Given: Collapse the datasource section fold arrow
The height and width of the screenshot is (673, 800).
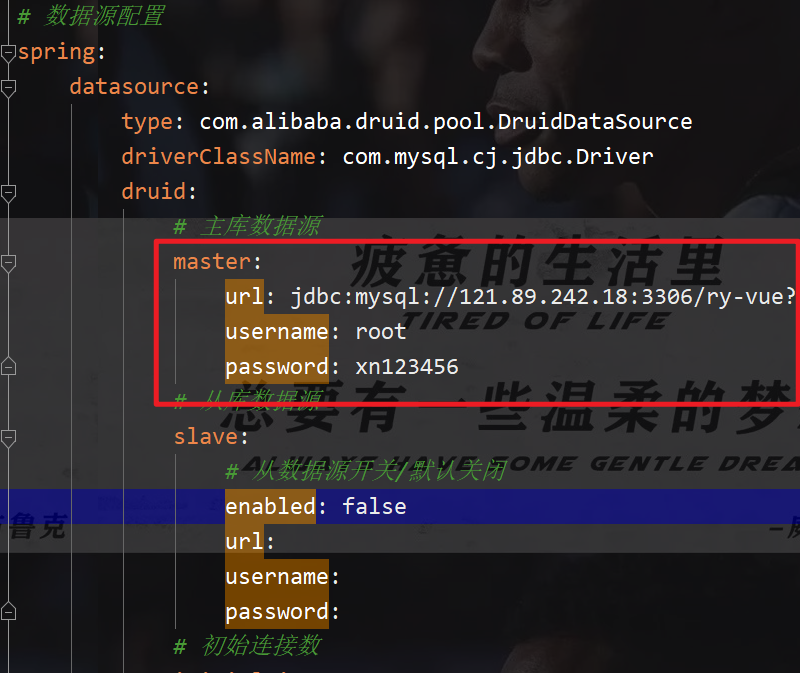Looking at the screenshot, I should pyautogui.click(x=8, y=88).
